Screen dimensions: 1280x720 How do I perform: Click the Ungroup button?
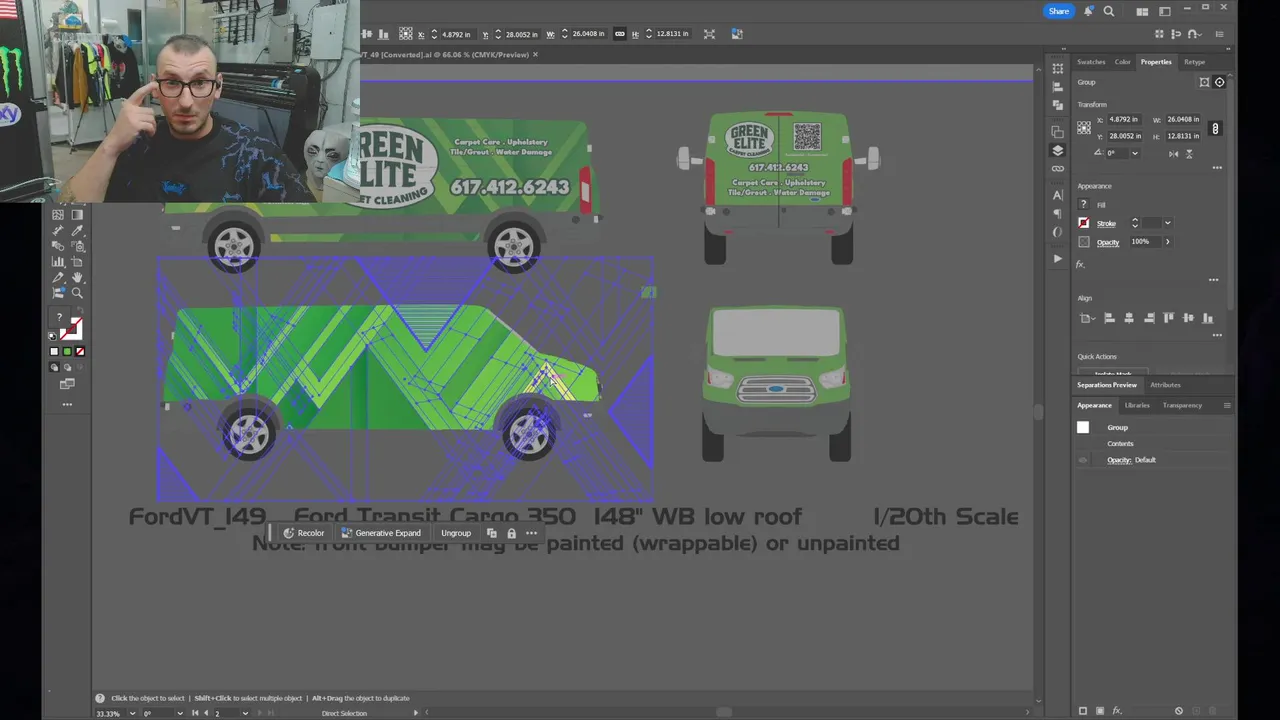(456, 533)
